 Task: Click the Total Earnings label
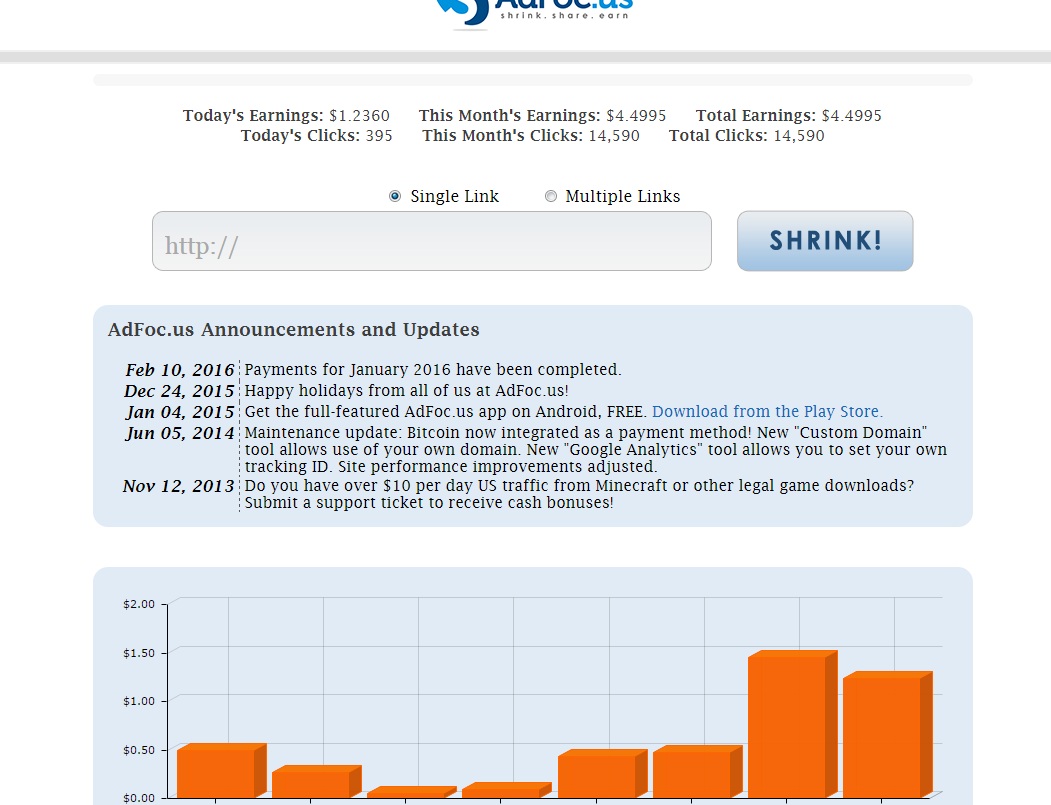click(755, 116)
